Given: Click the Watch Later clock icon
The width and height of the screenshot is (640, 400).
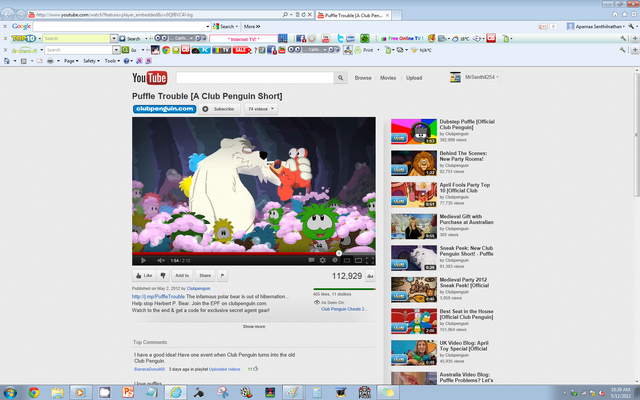Looking at the screenshot, I should click(335, 260).
